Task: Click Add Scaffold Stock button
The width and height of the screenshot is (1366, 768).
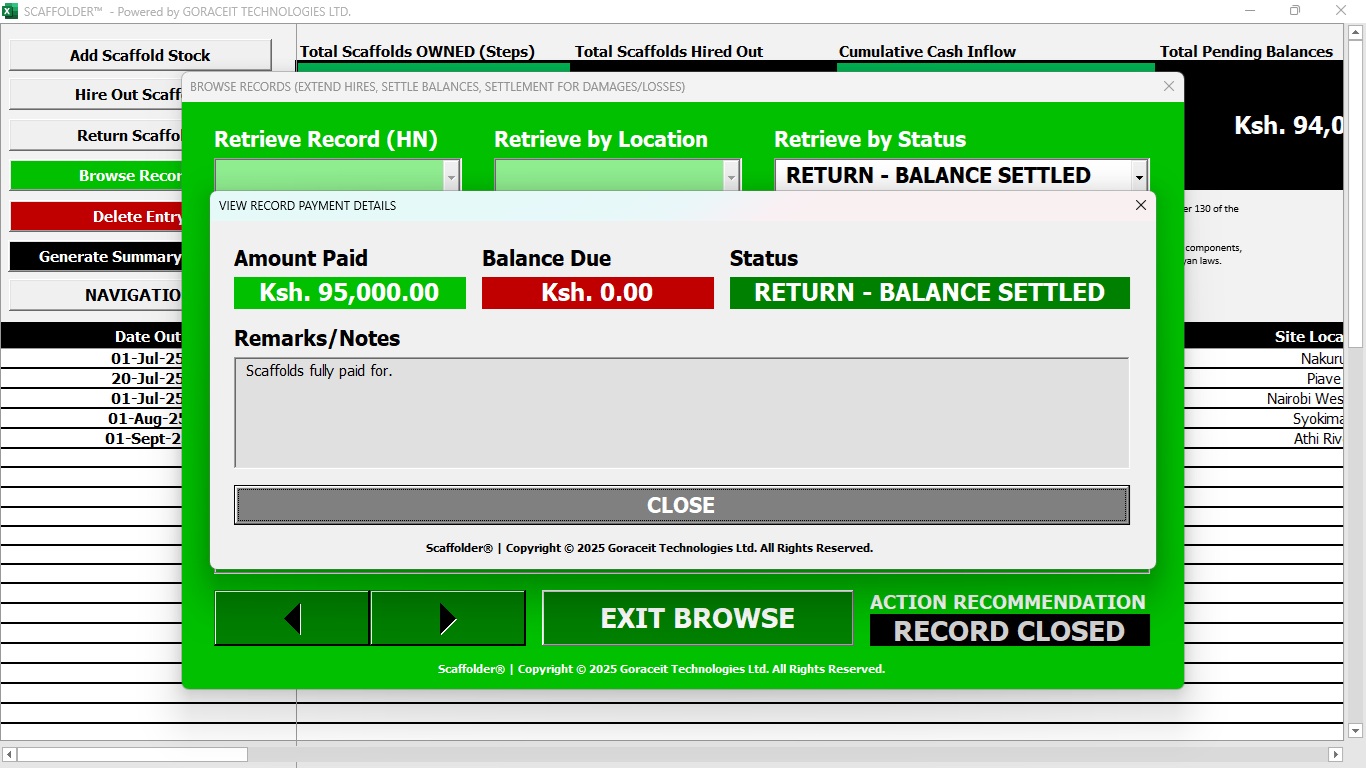Action: click(140, 55)
